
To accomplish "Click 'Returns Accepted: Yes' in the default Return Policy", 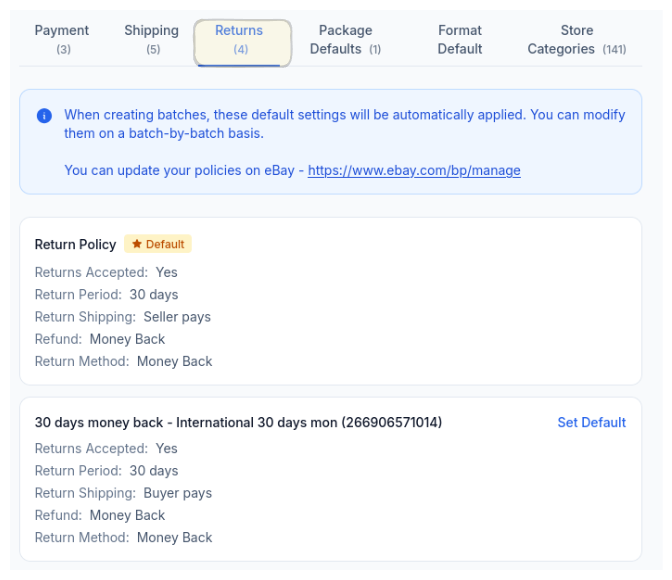I will point(106,272).
